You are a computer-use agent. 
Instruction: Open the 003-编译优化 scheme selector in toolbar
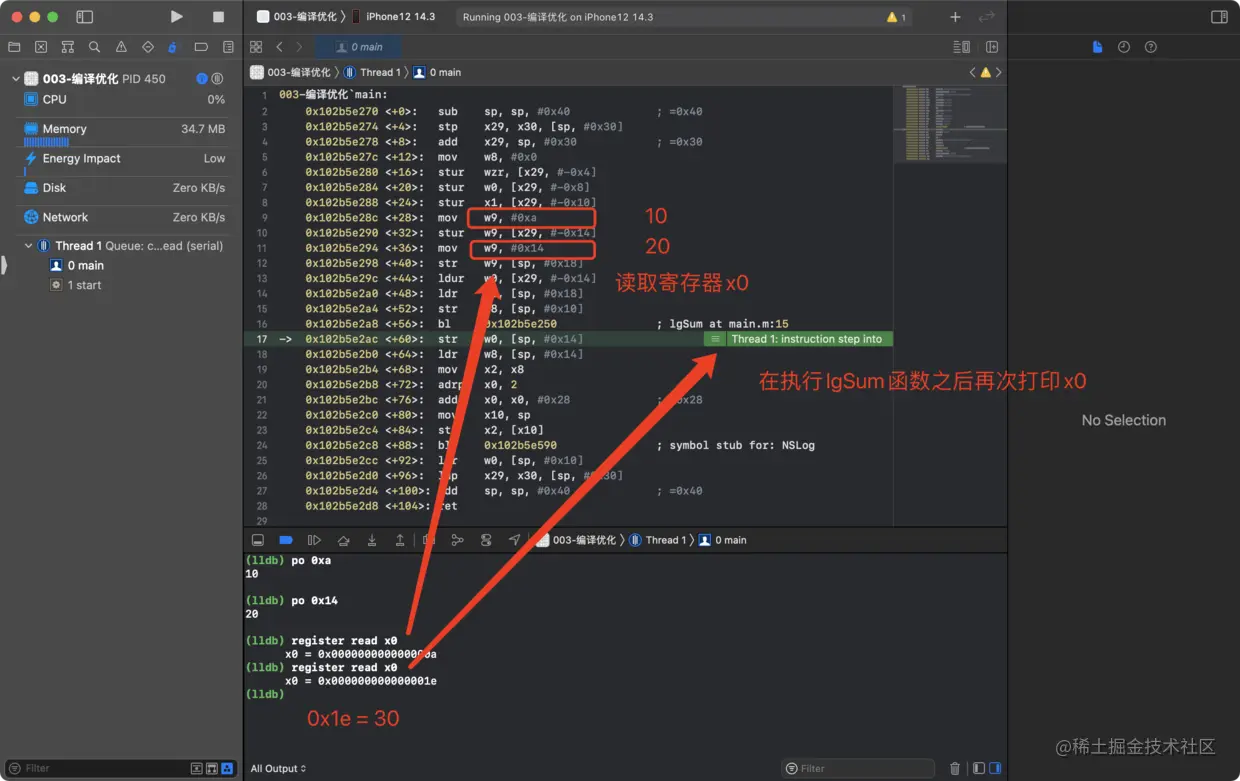[x=299, y=17]
